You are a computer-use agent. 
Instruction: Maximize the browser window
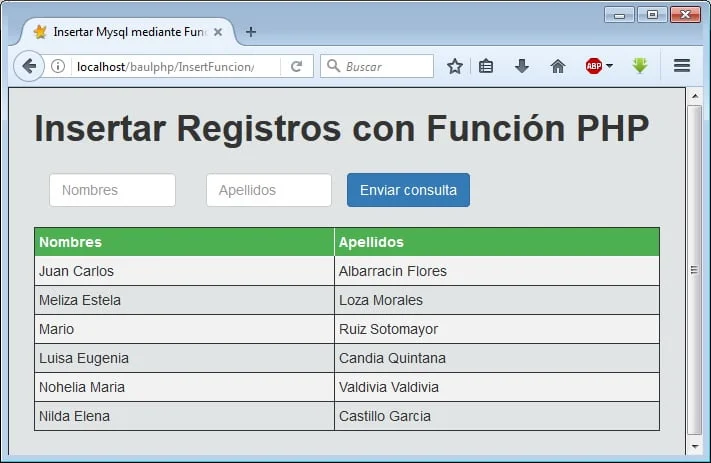(652, 15)
